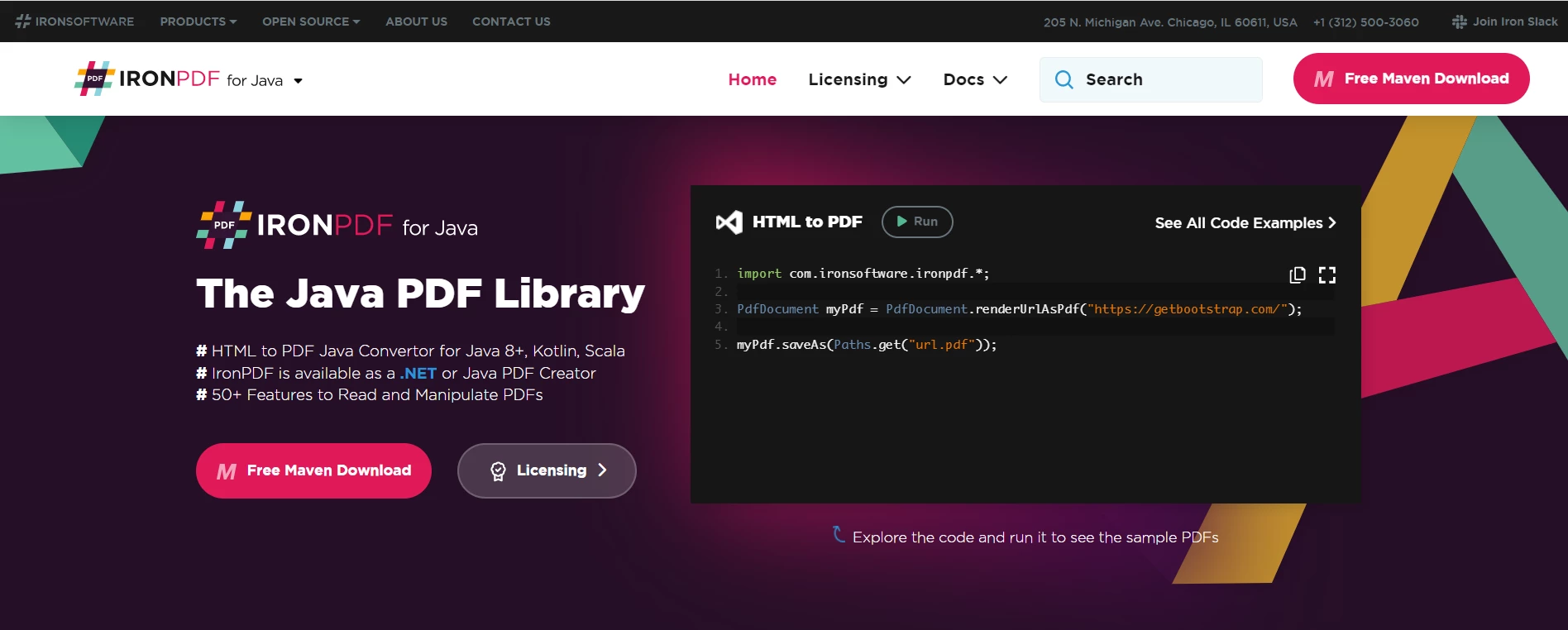The width and height of the screenshot is (1568, 630).
Task: Click the large IronPDF for Java hero logo
Action: click(337, 225)
